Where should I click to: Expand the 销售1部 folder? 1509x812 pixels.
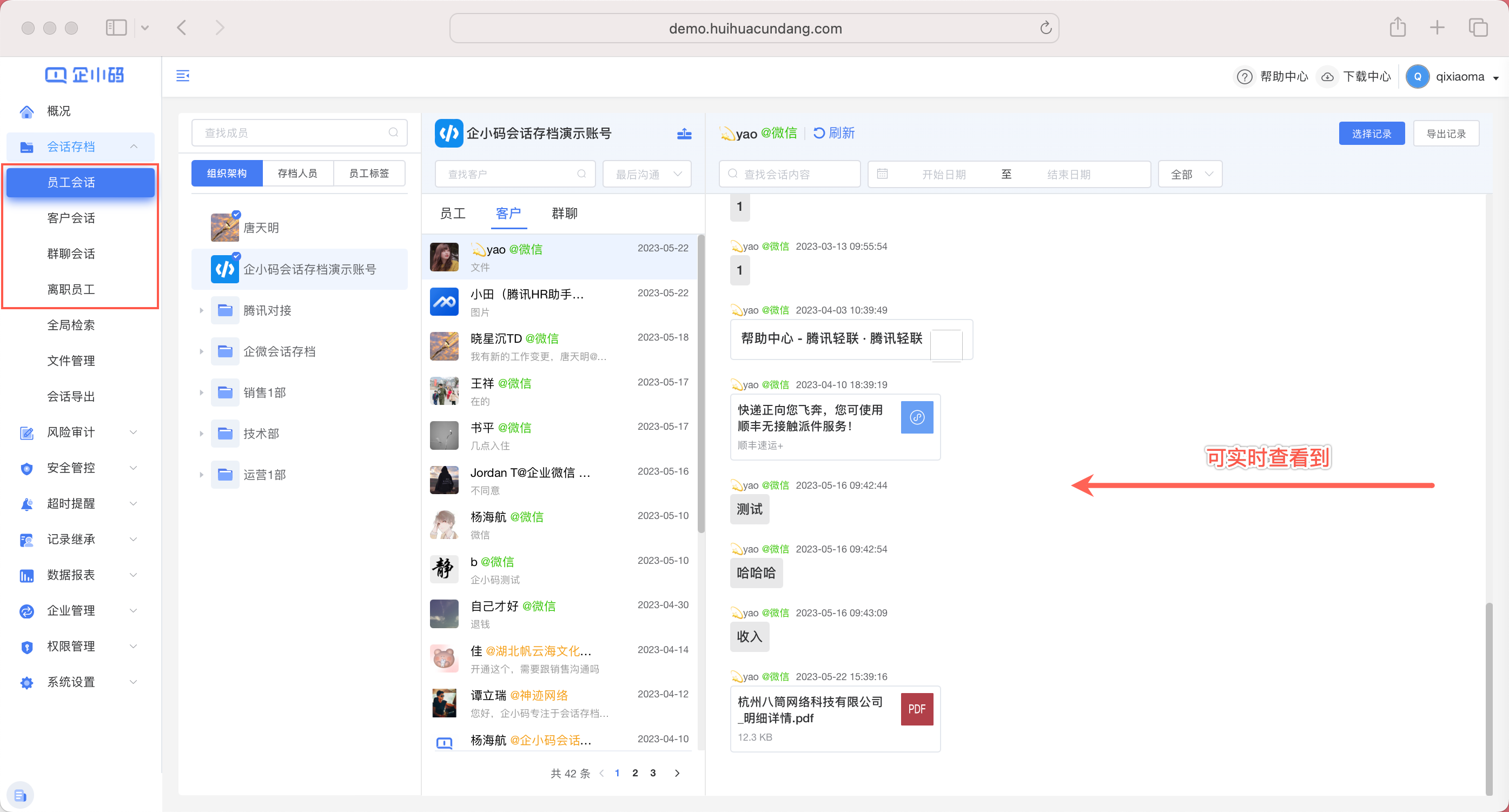click(x=201, y=393)
